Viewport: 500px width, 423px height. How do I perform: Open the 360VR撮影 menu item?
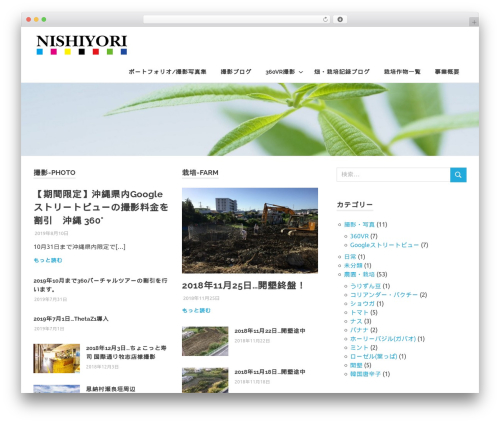pos(280,72)
